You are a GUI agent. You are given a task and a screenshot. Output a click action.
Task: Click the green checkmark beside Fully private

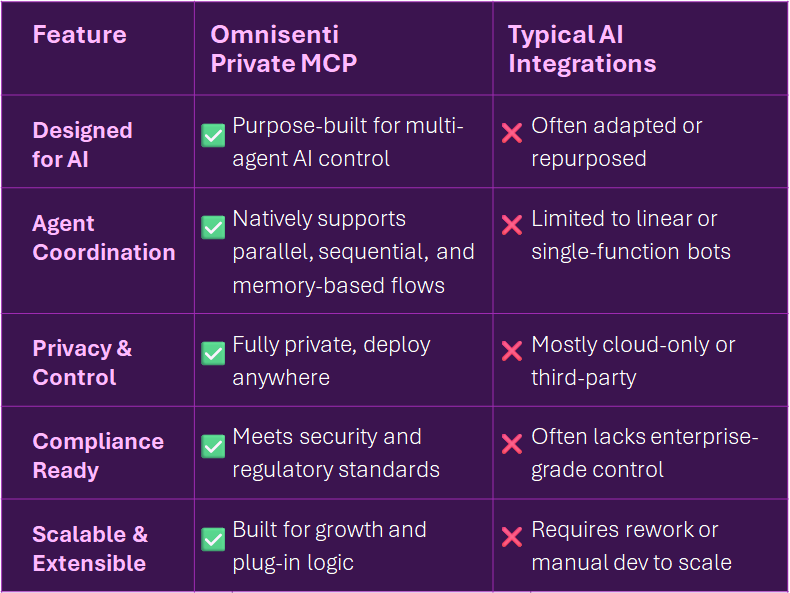click(213, 353)
